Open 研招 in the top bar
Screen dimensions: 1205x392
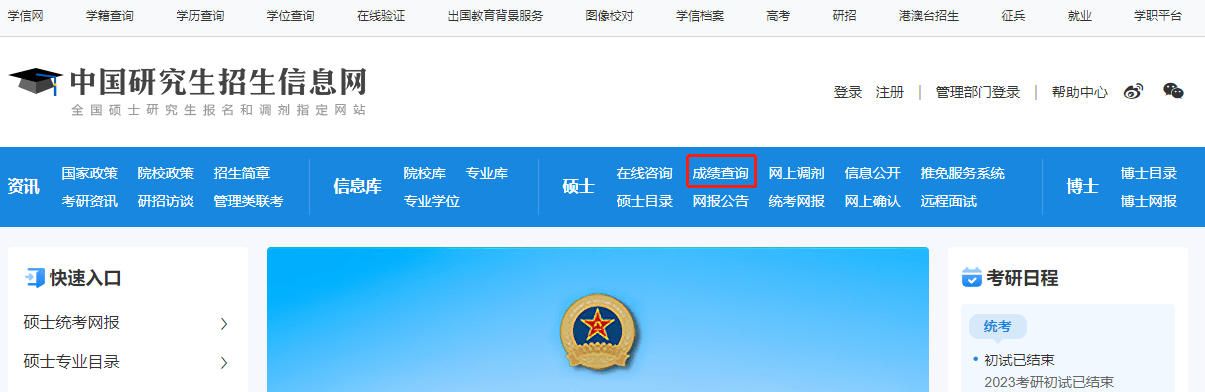pyautogui.click(x=844, y=16)
